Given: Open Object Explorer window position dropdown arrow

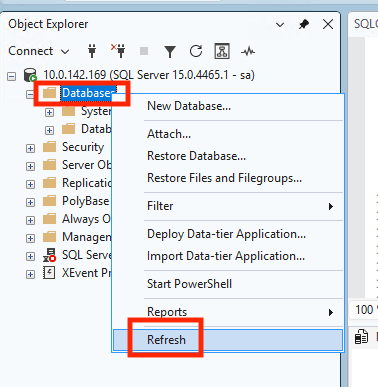Looking at the screenshot, I should pyautogui.click(x=280, y=25).
